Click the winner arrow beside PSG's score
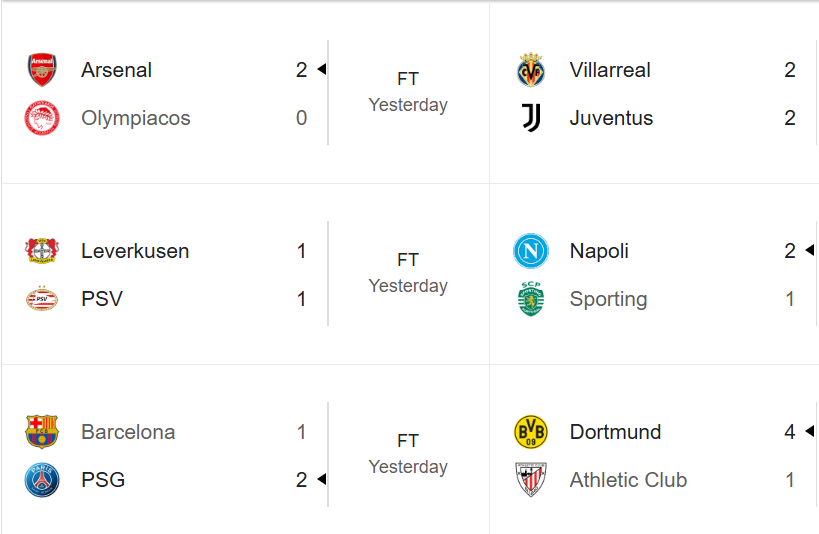This screenshot has width=819, height=534. click(322, 480)
